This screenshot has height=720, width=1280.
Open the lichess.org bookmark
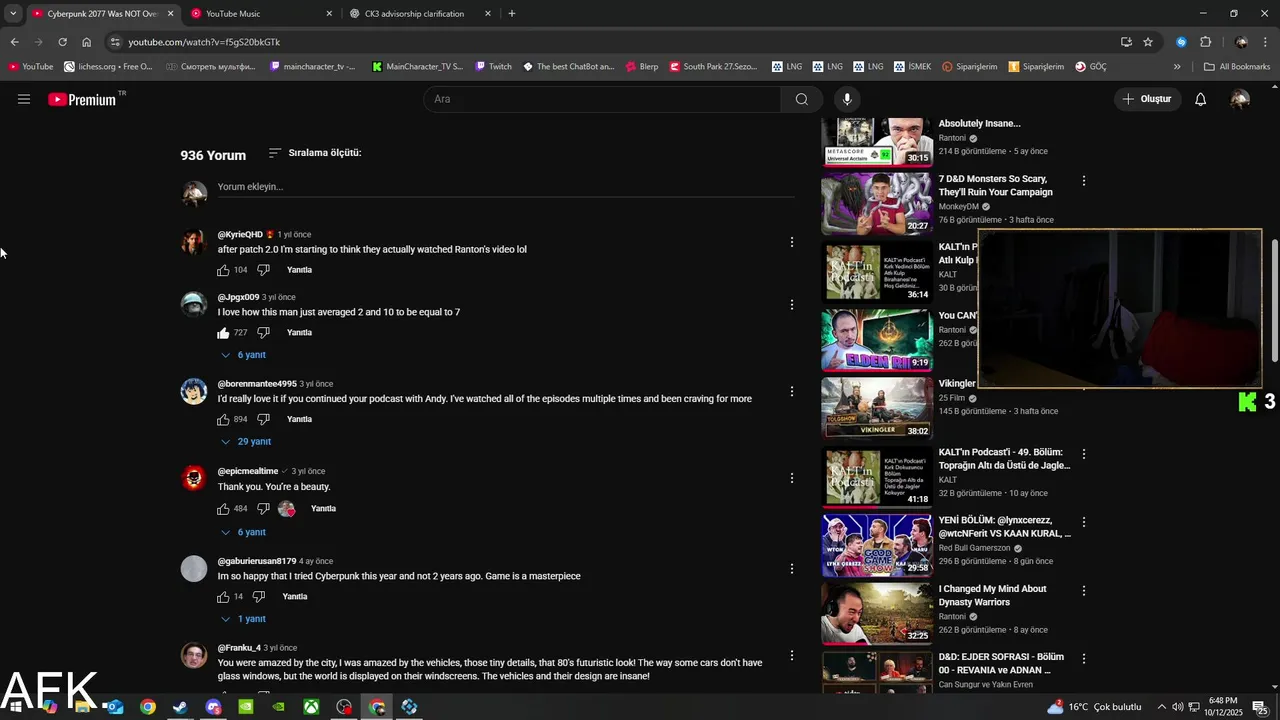[x=108, y=67]
